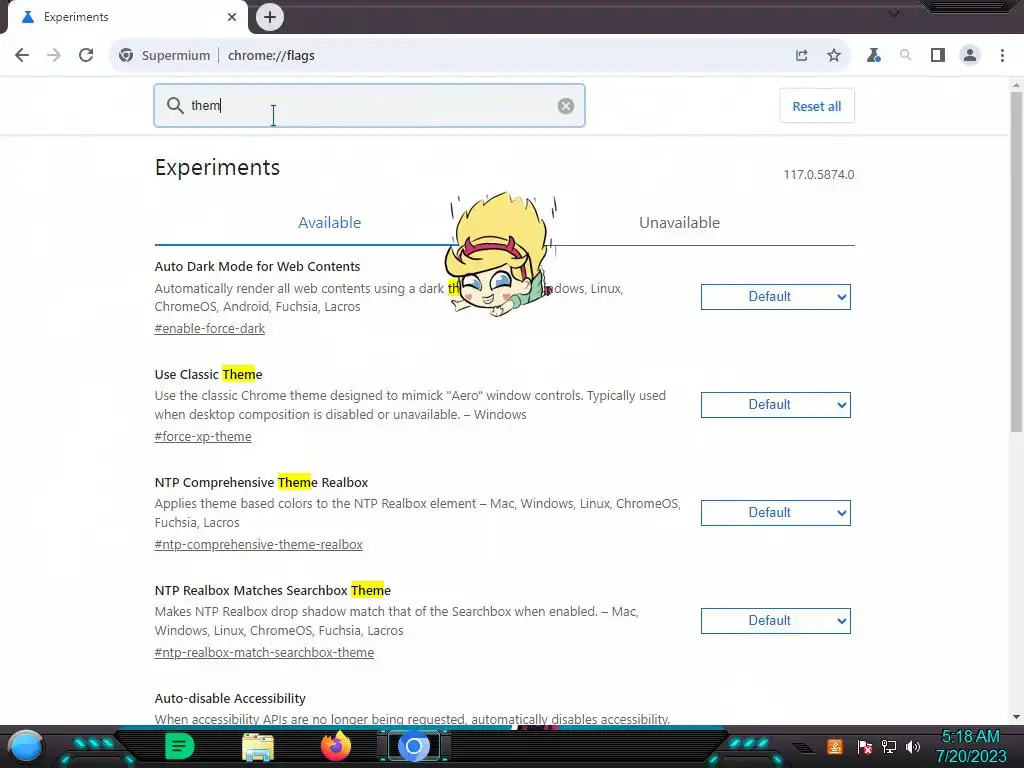This screenshot has width=1024, height=768.
Task: Share this page via share icon
Action: [801, 56]
